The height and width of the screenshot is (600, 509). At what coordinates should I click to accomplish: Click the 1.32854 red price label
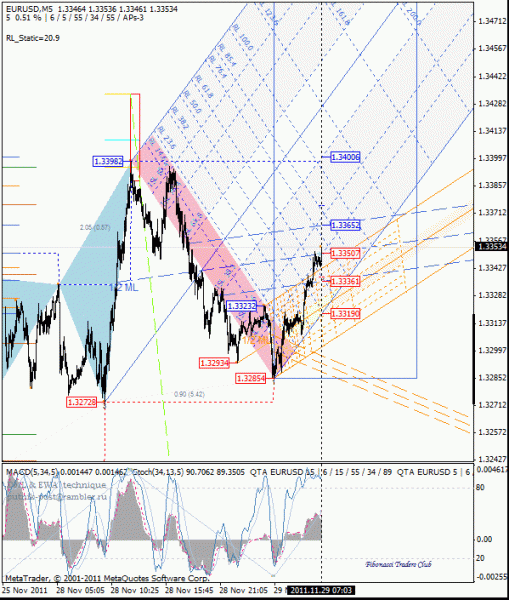point(251,379)
